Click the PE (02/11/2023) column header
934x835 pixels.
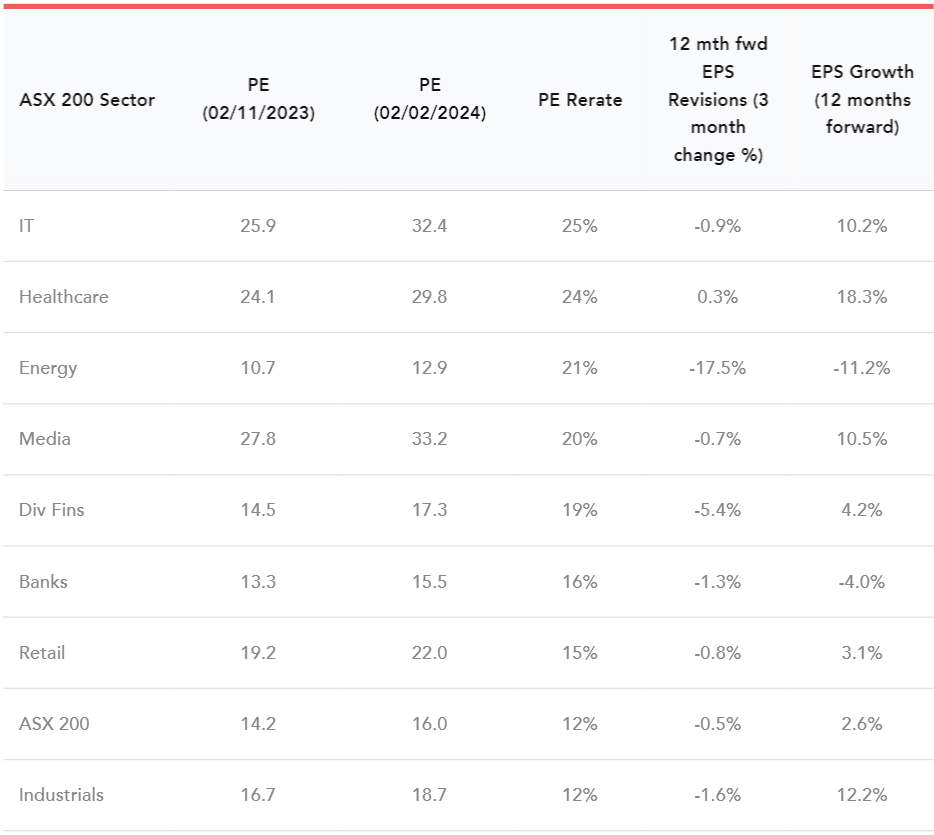click(x=258, y=100)
